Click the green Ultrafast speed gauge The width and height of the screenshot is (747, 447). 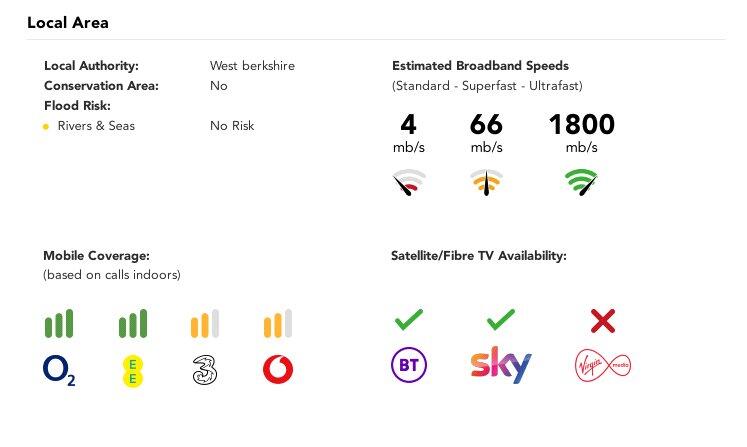pos(581,182)
